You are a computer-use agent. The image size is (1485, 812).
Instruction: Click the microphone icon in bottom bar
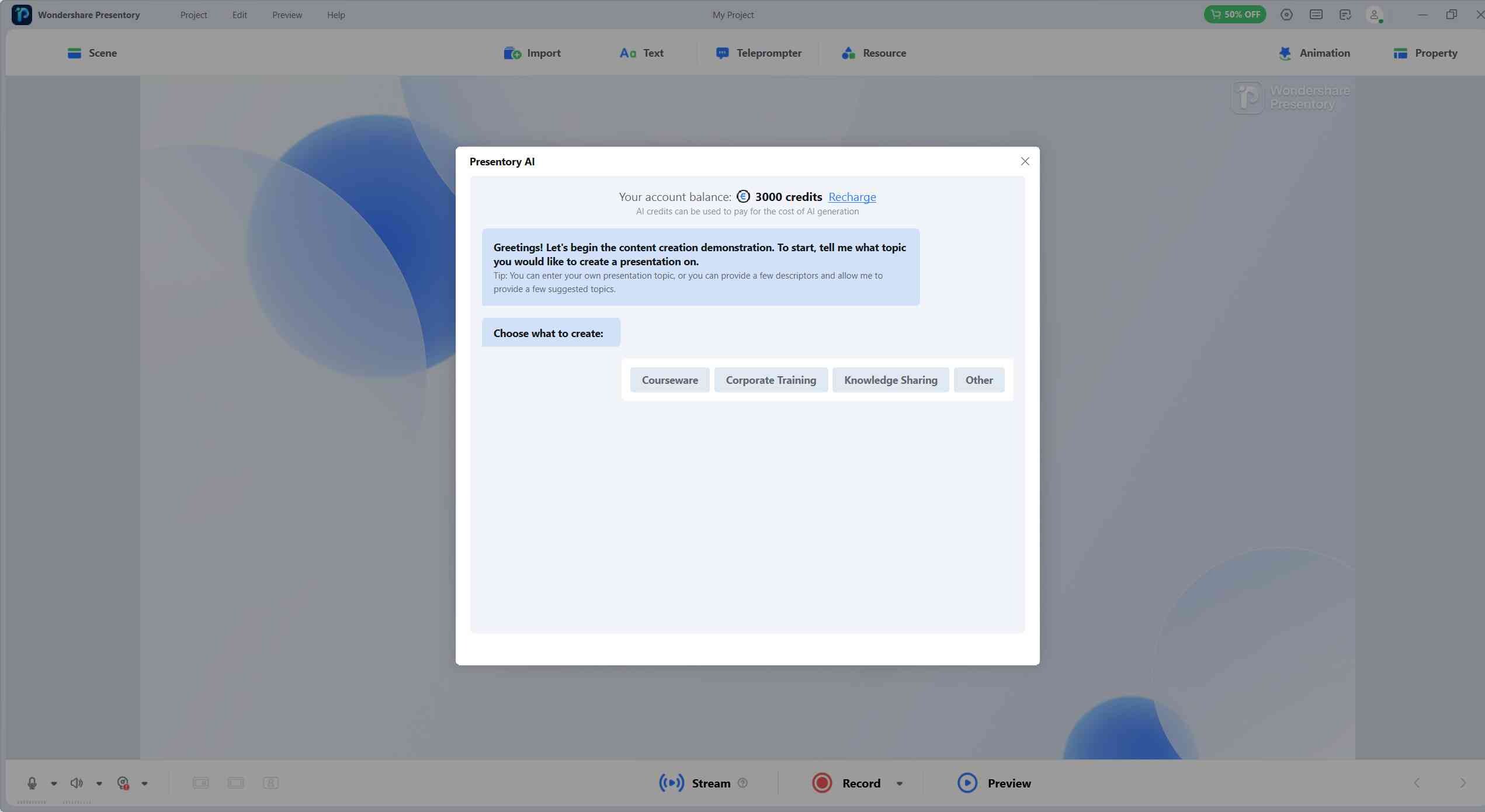pos(32,783)
